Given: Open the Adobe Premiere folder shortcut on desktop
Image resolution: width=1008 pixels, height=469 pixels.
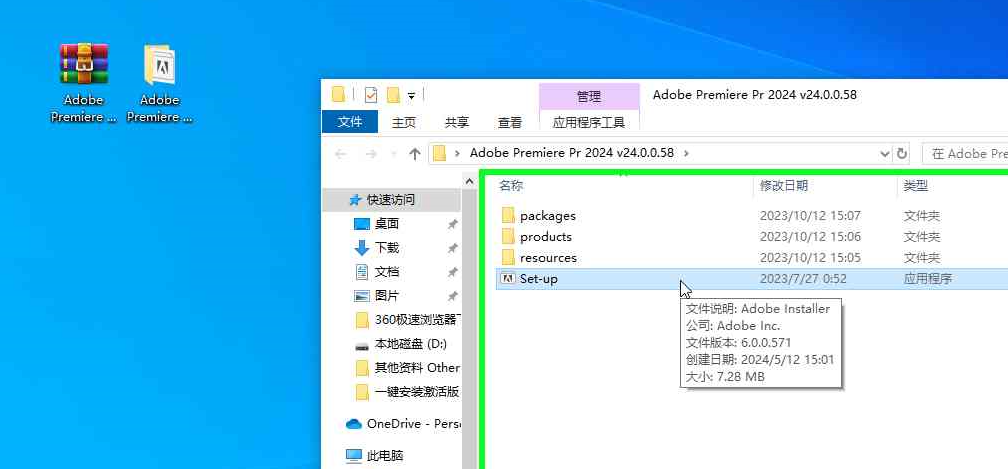Looking at the screenshot, I should point(159,82).
